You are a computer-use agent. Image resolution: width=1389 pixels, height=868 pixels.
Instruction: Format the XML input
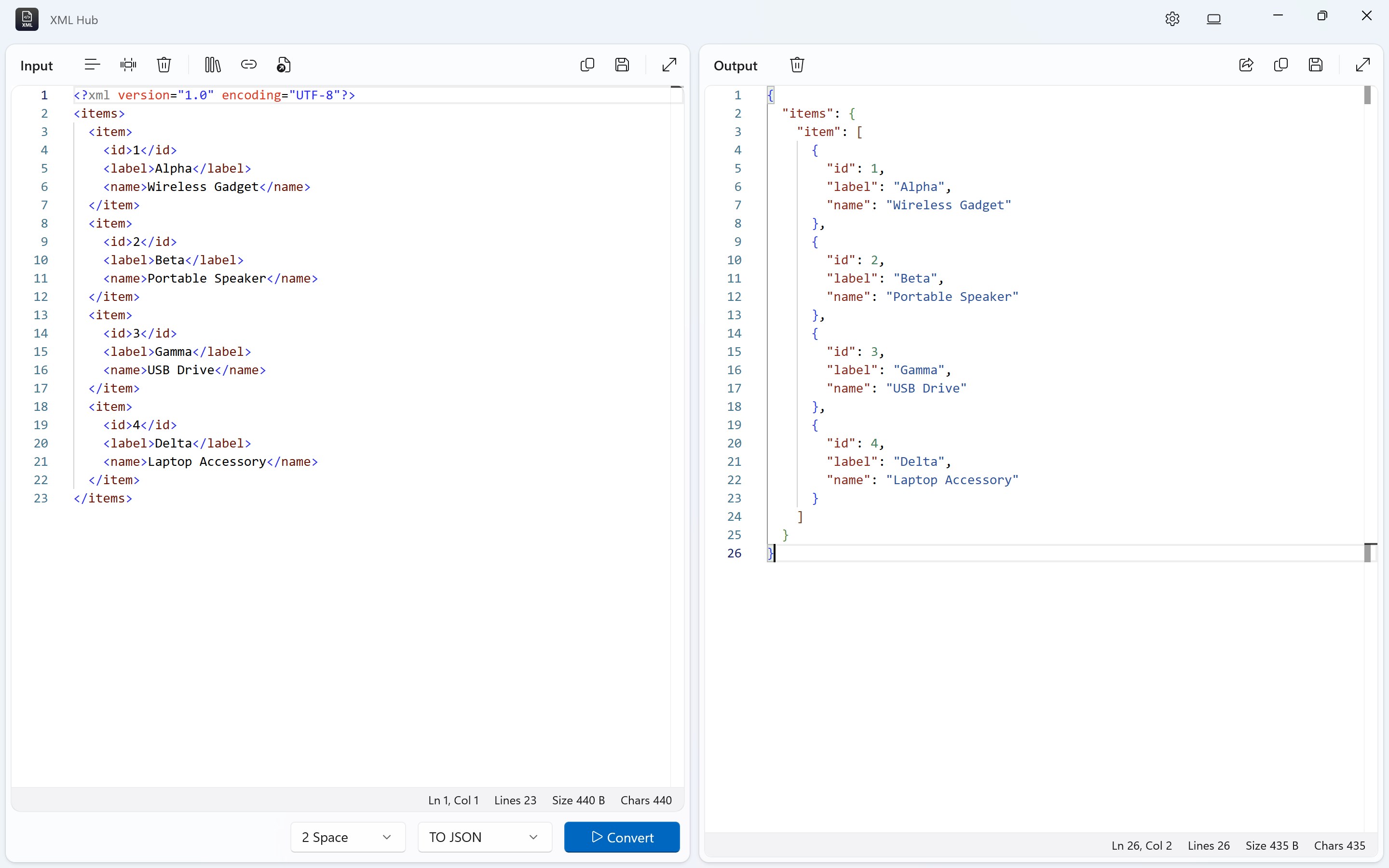pos(91,64)
